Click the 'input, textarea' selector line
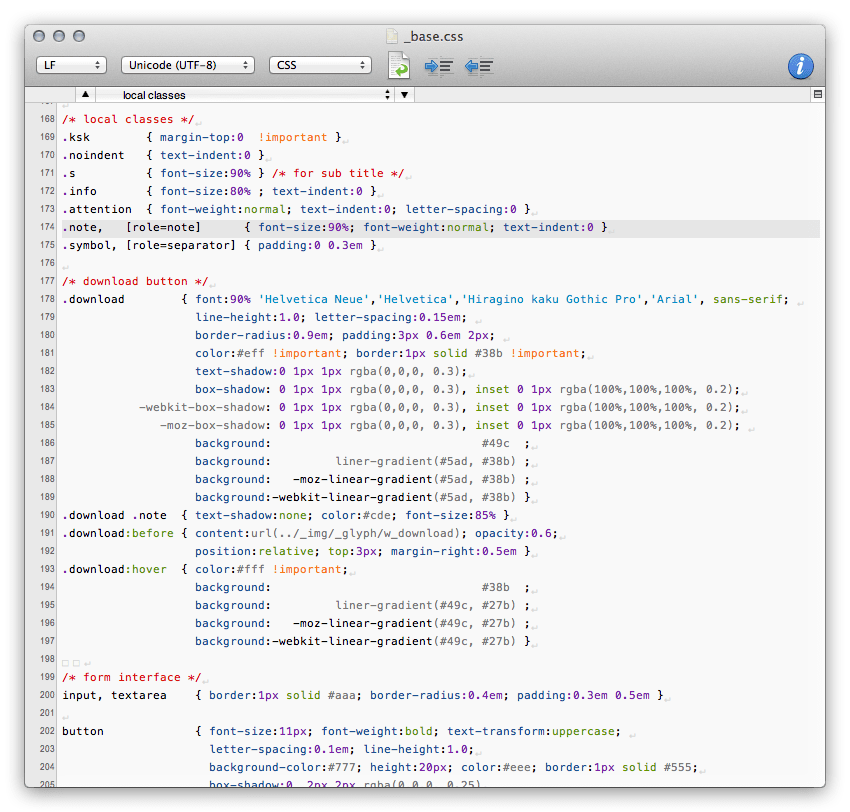This screenshot has width=850, height=812. 112,696
